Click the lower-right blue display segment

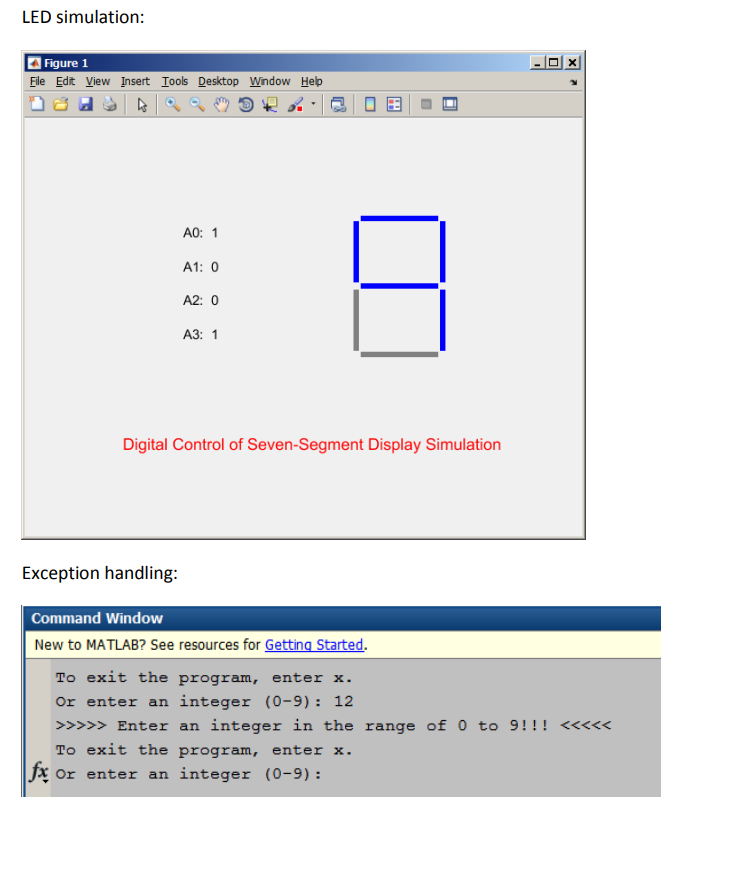pyautogui.click(x=443, y=320)
